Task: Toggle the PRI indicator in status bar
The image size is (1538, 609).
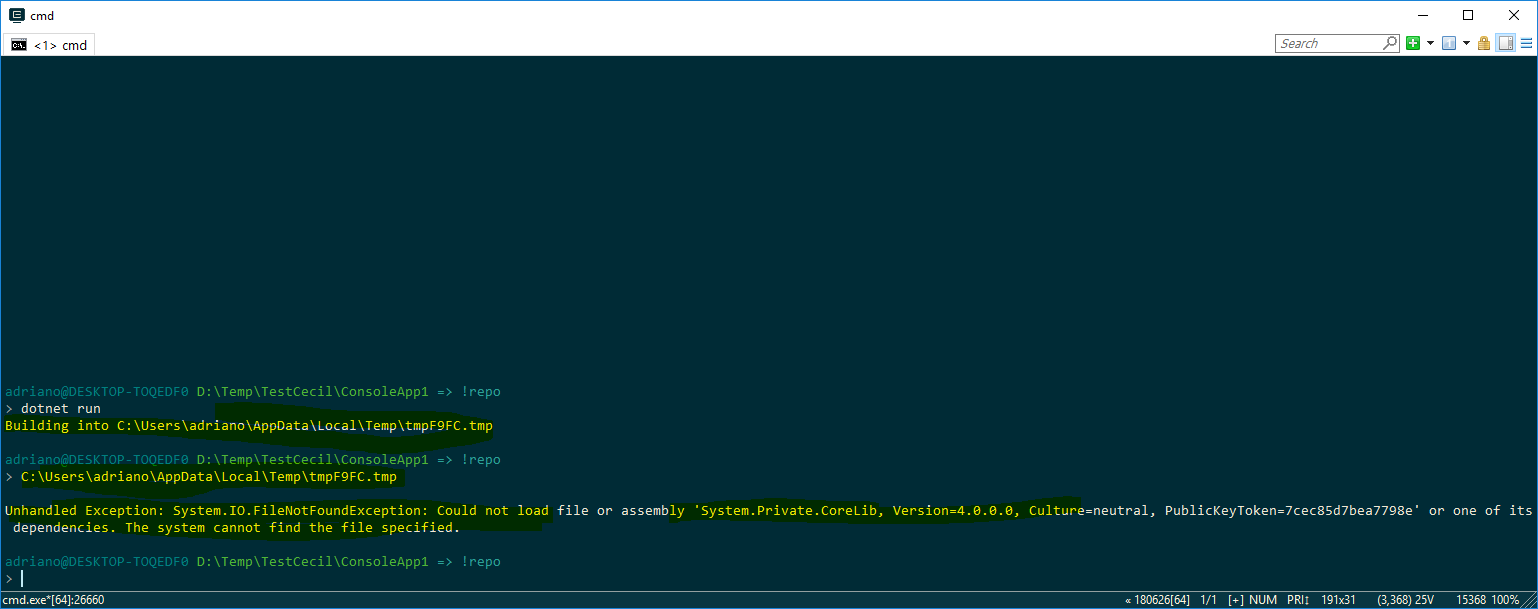Action: (x=1296, y=600)
